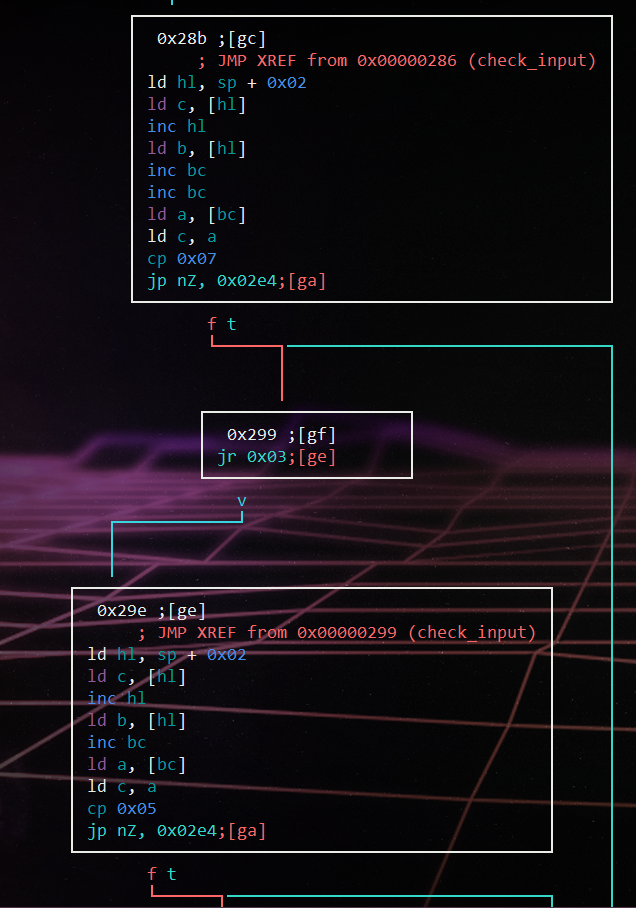636x908 pixels.
Task: Click the cp 0x07 instruction
Action: pyautogui.click(x=182, y=259)
